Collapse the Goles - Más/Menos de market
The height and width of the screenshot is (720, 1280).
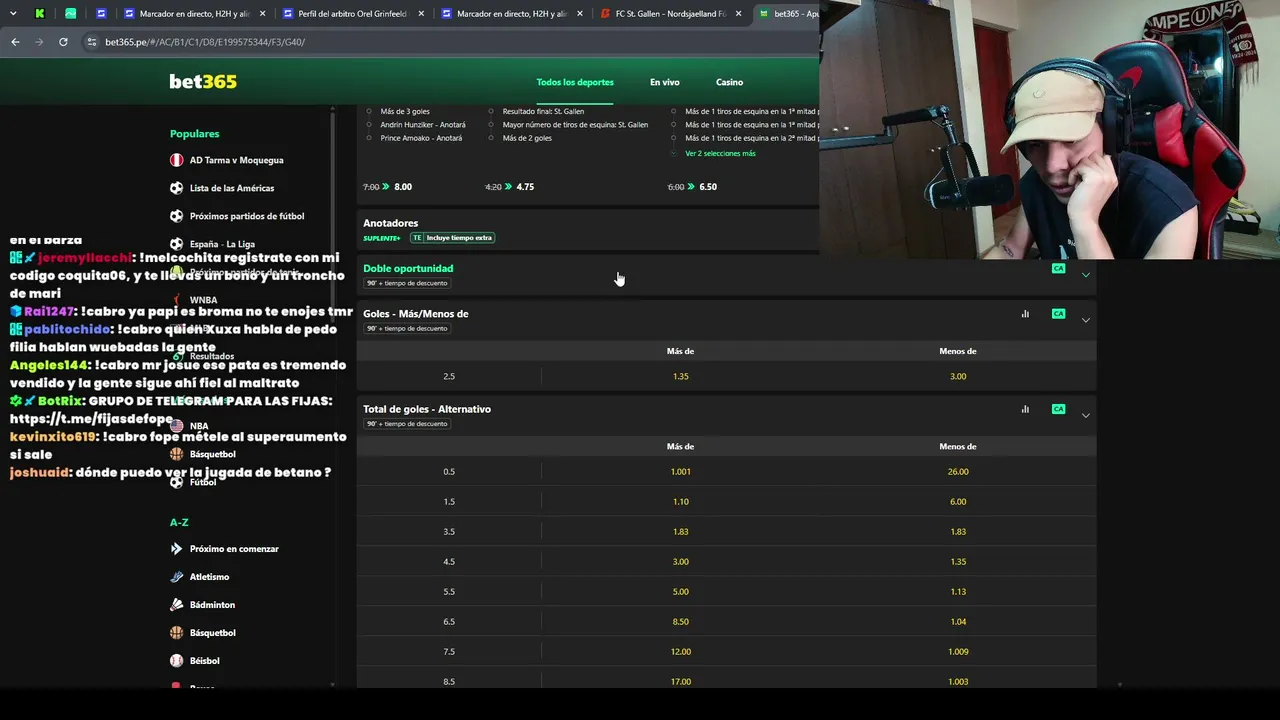pos(1086,320)
